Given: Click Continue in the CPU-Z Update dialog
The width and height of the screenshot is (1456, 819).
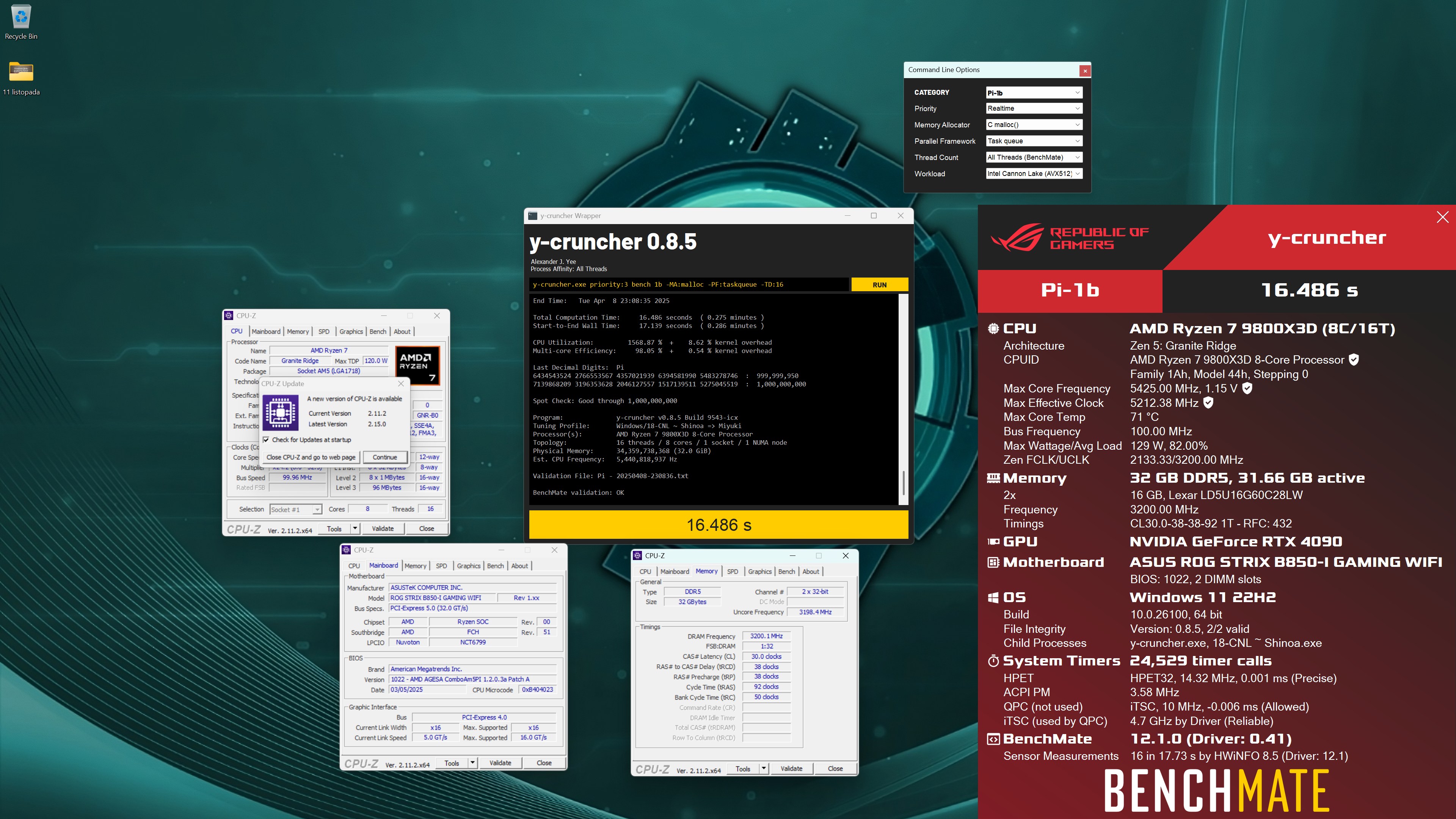Looking at the screenshot, I should pos(385,457).
